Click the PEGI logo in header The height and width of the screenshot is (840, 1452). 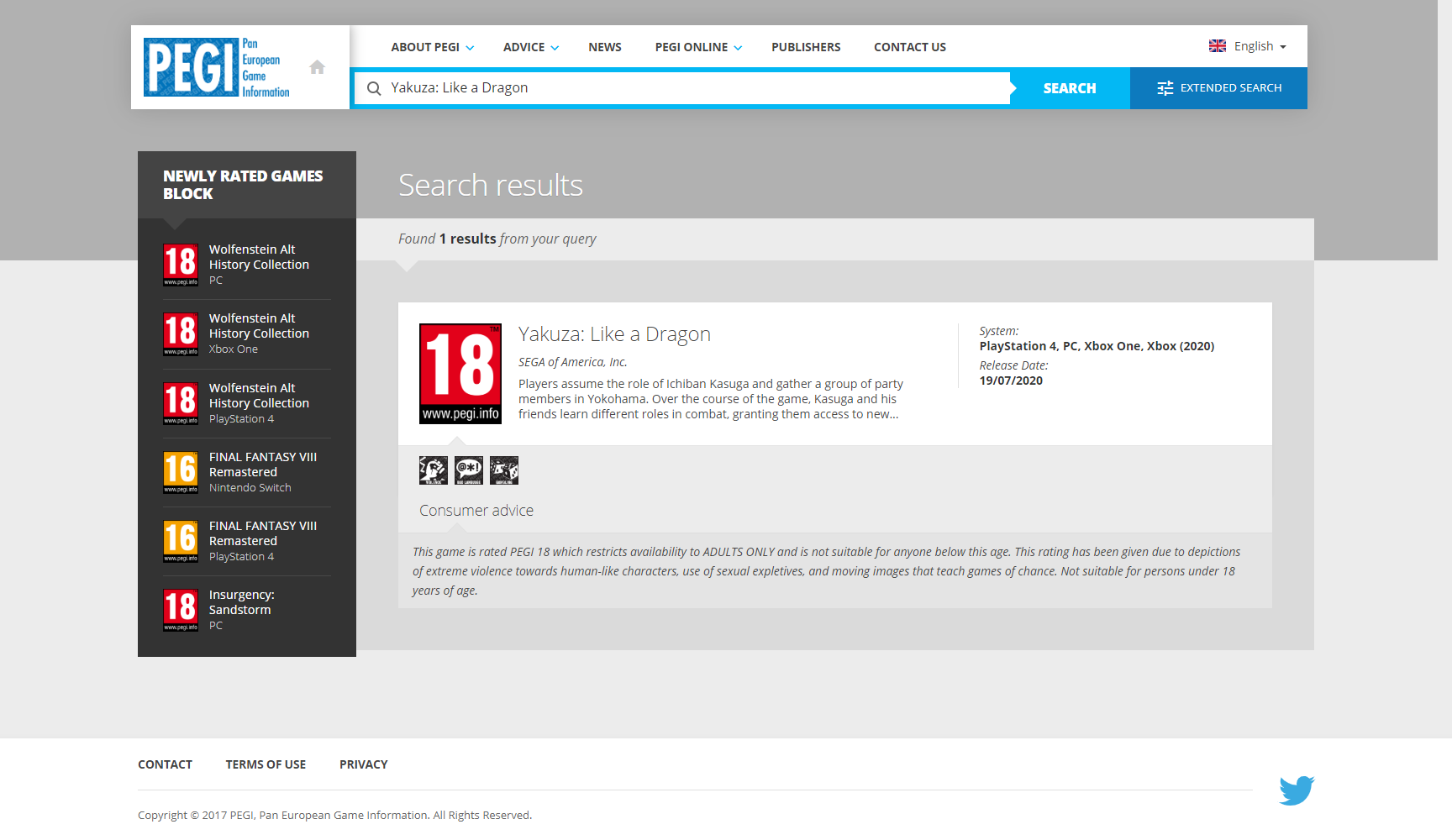[217, 67]
